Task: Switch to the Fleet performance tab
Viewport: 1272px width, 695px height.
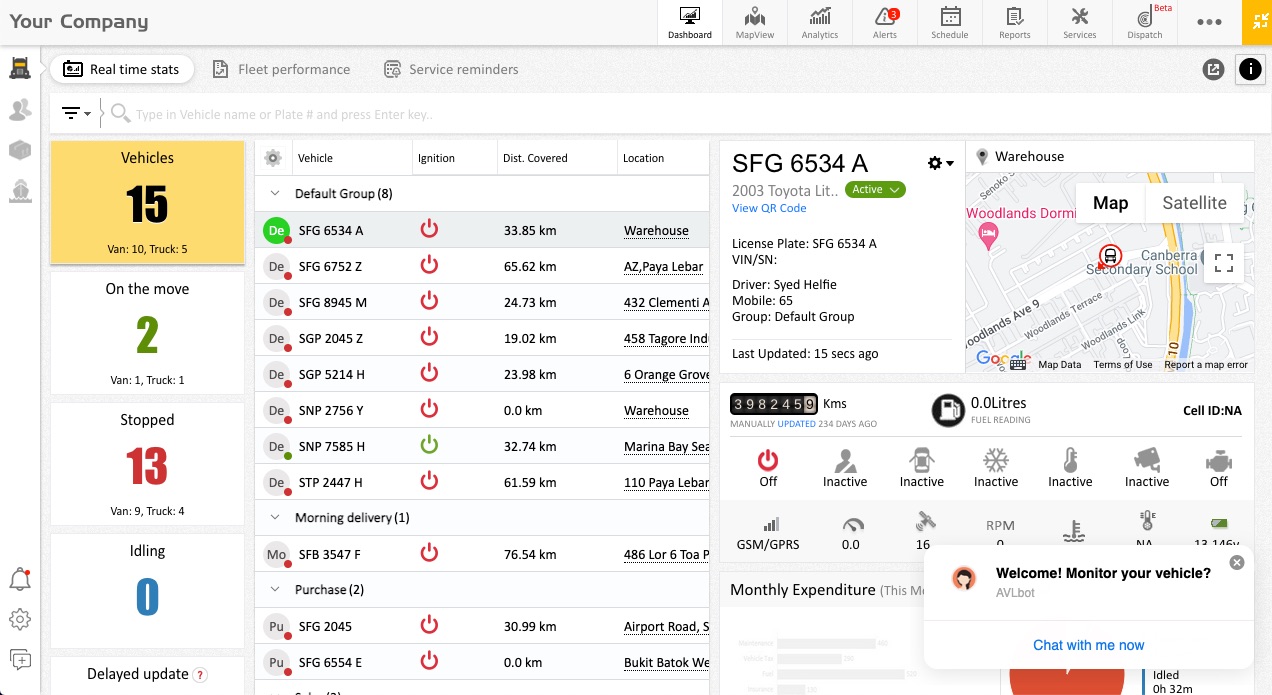Action: click(281, 69)
